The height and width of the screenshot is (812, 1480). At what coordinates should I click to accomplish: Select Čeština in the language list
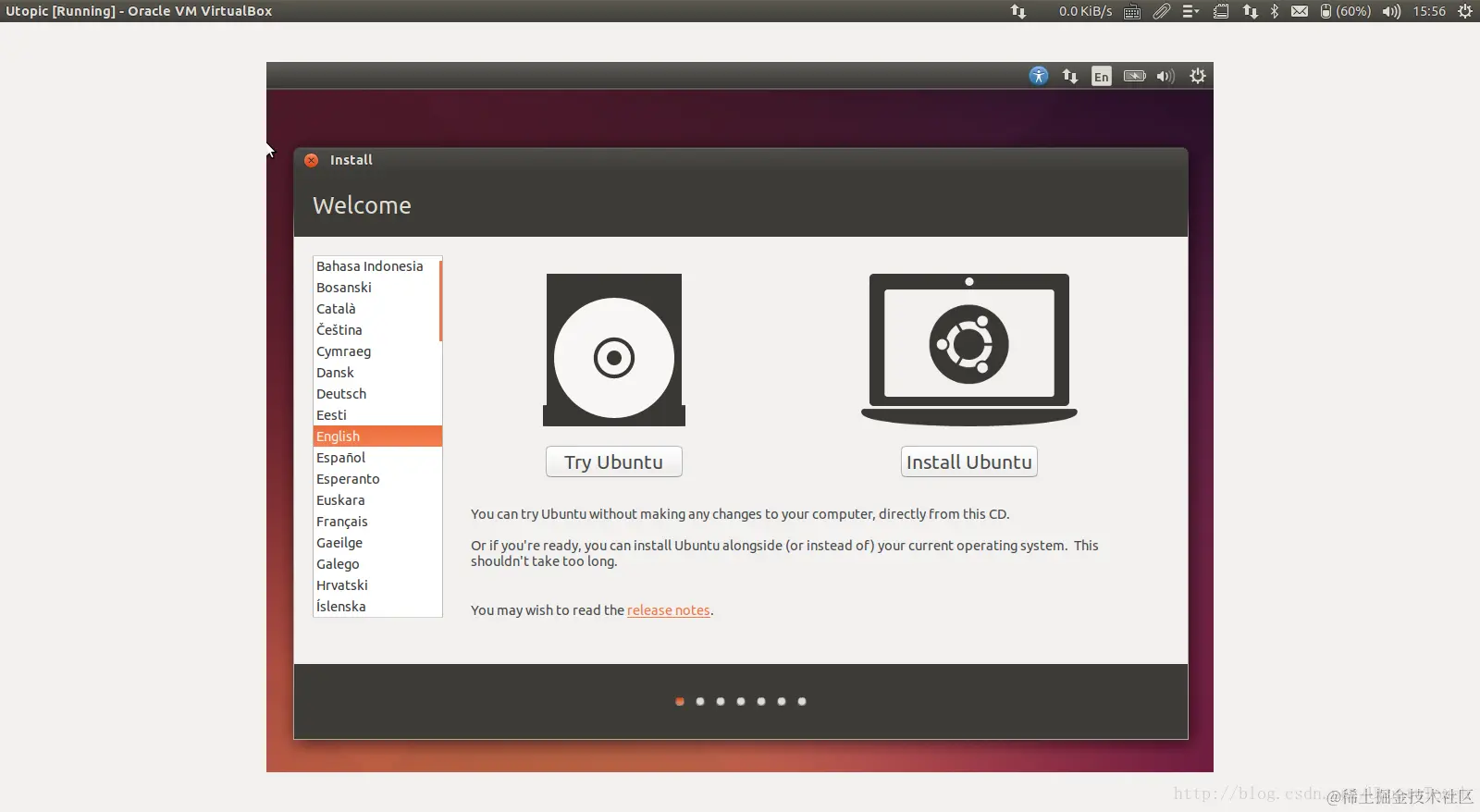[x=376, y=330]
